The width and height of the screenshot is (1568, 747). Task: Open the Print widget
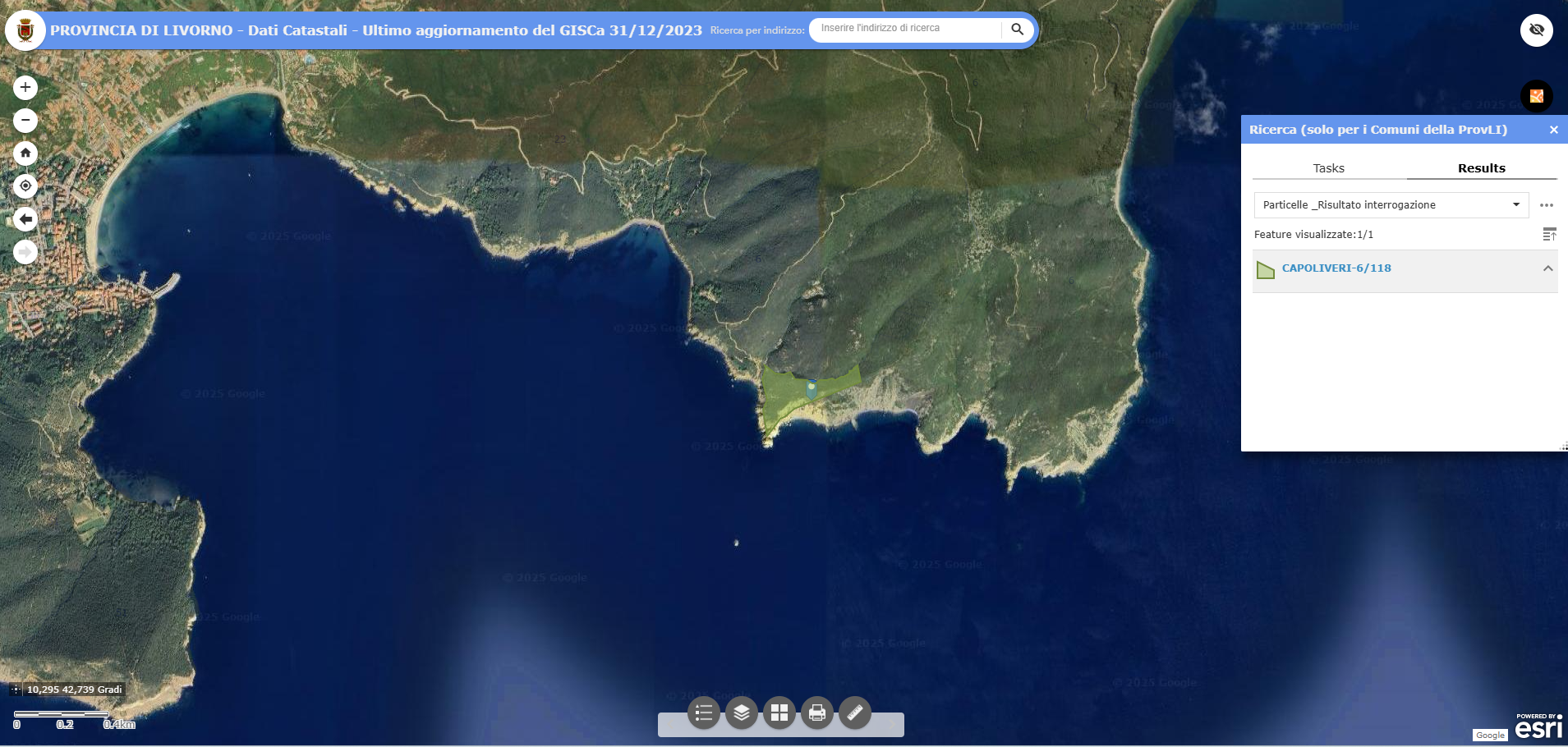tap(816, 713)
